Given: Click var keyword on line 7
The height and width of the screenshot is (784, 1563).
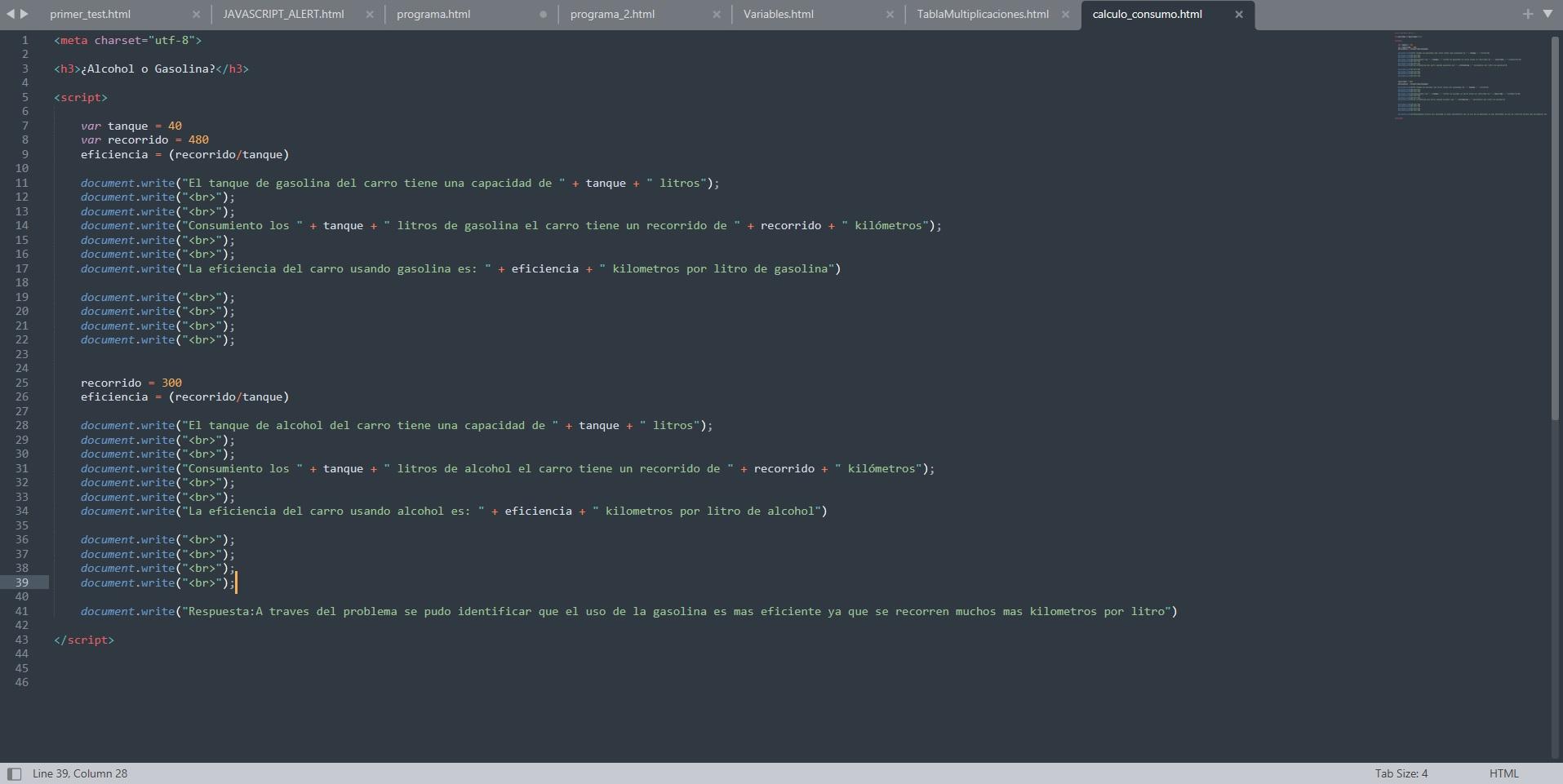Looking at the screenshot, I should (91, 126).
